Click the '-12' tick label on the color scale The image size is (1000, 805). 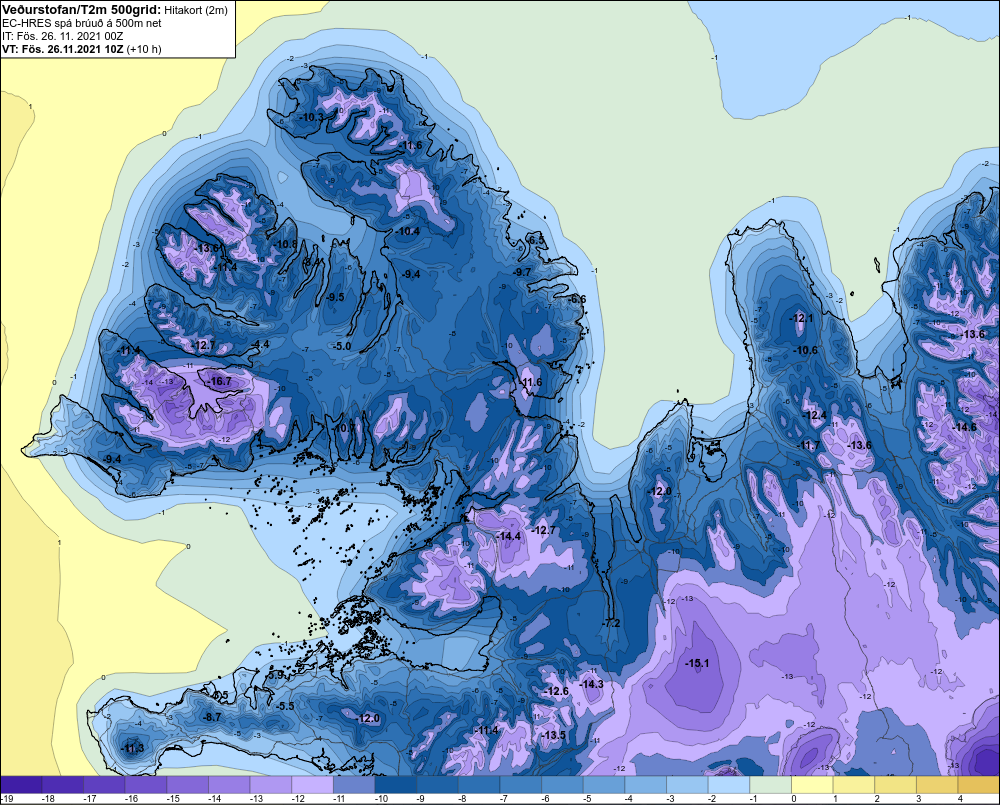[x=297, y=799]
